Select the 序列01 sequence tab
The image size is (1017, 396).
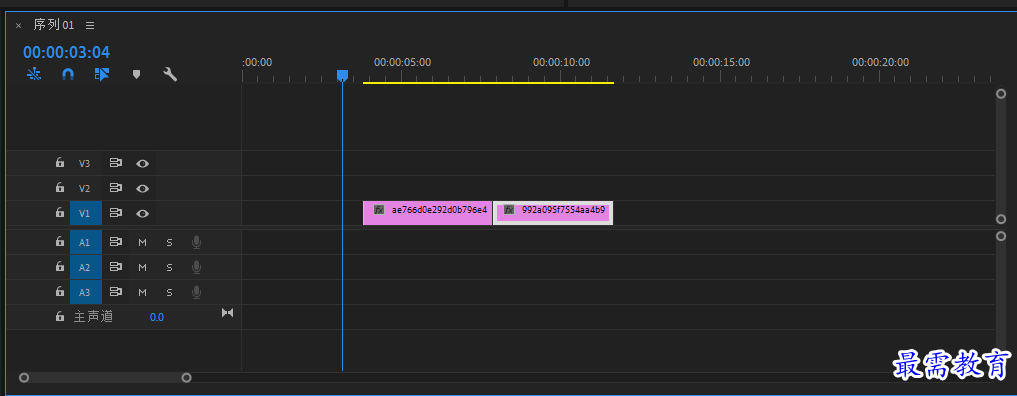point(54,25)
